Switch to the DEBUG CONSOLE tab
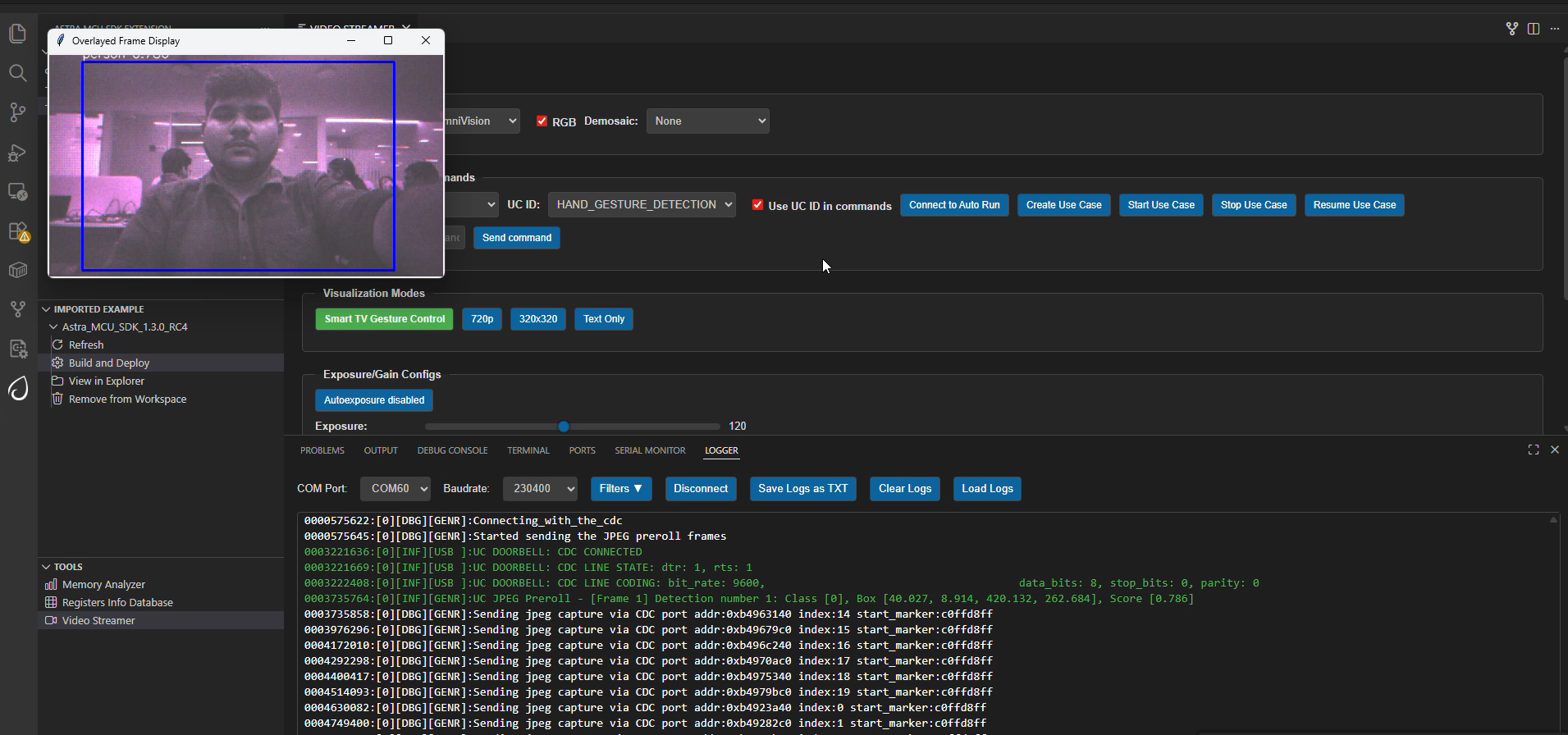Viewport: 1568px width, 735px height. 452,450
